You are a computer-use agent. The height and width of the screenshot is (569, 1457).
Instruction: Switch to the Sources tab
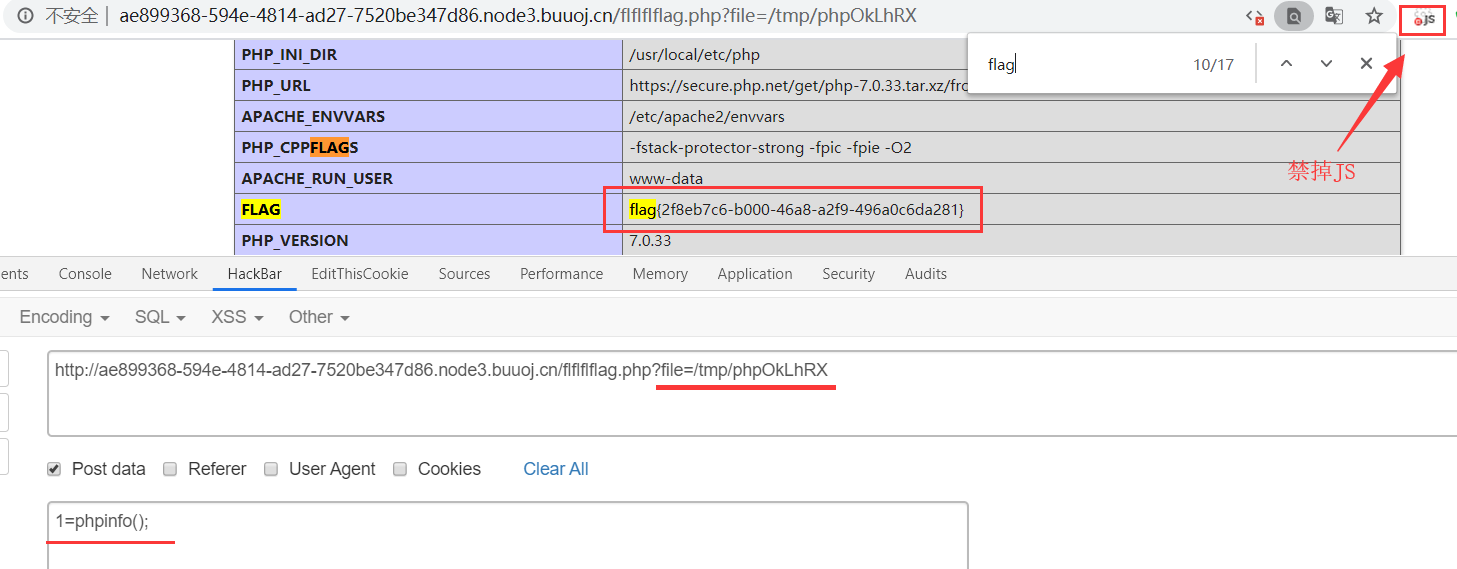click(464, 273)
